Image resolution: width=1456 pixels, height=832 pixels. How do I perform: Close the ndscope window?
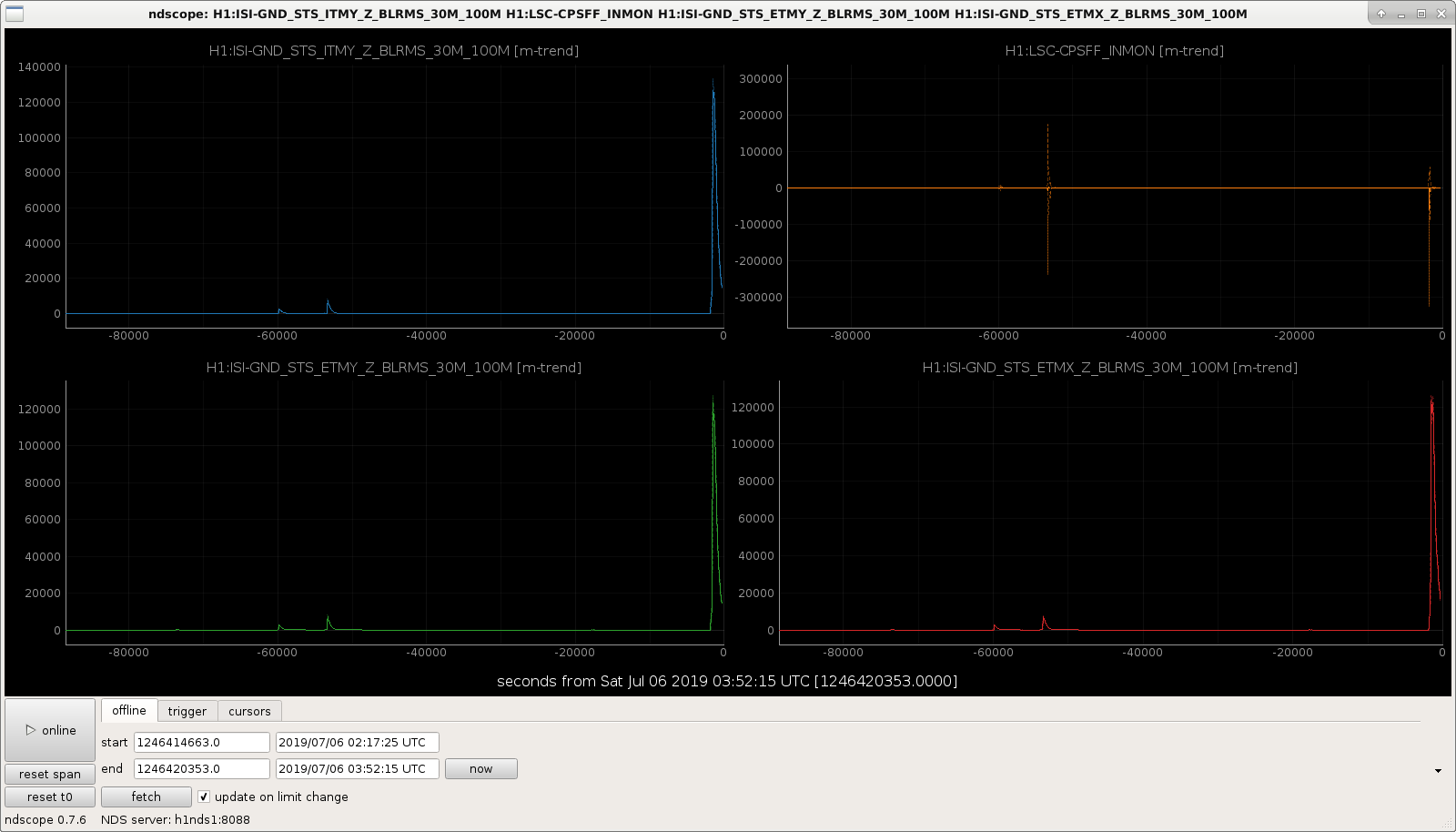(1441, 14)
